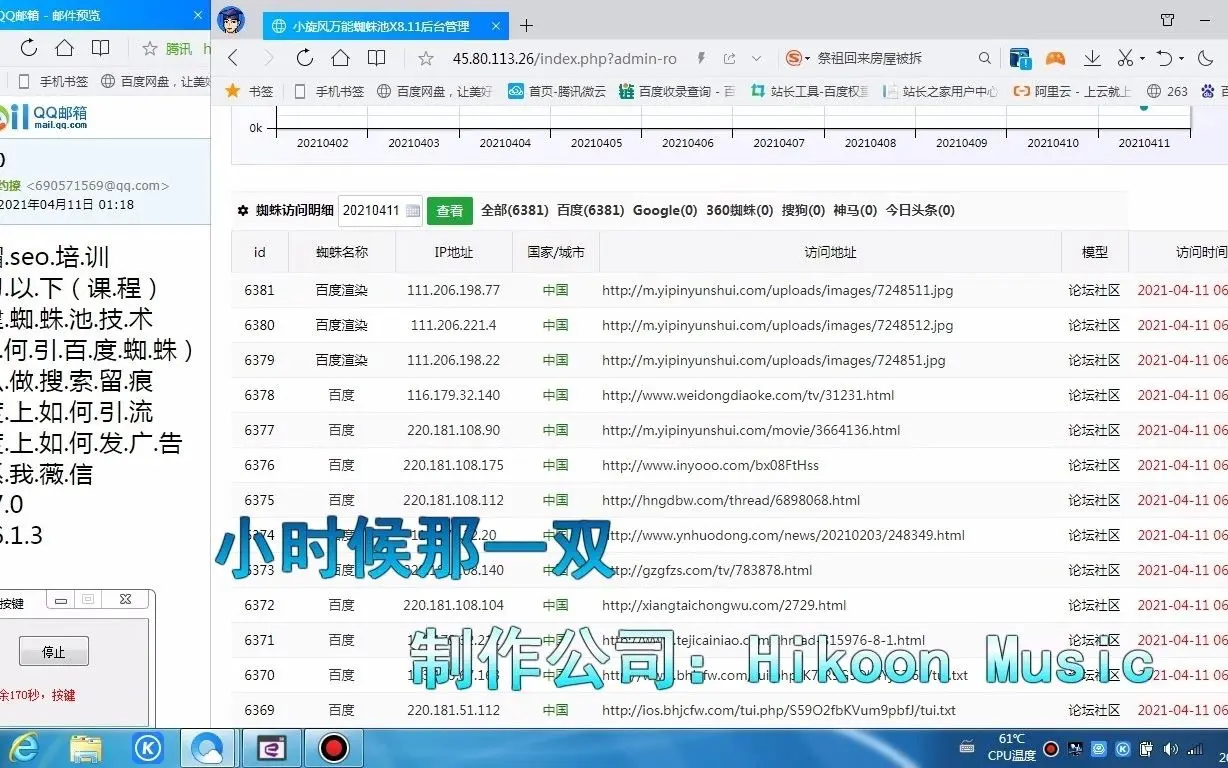1228x768 pixels.
Task: Open File Explorer folder from taskbar
Action: tap(86, 748)
